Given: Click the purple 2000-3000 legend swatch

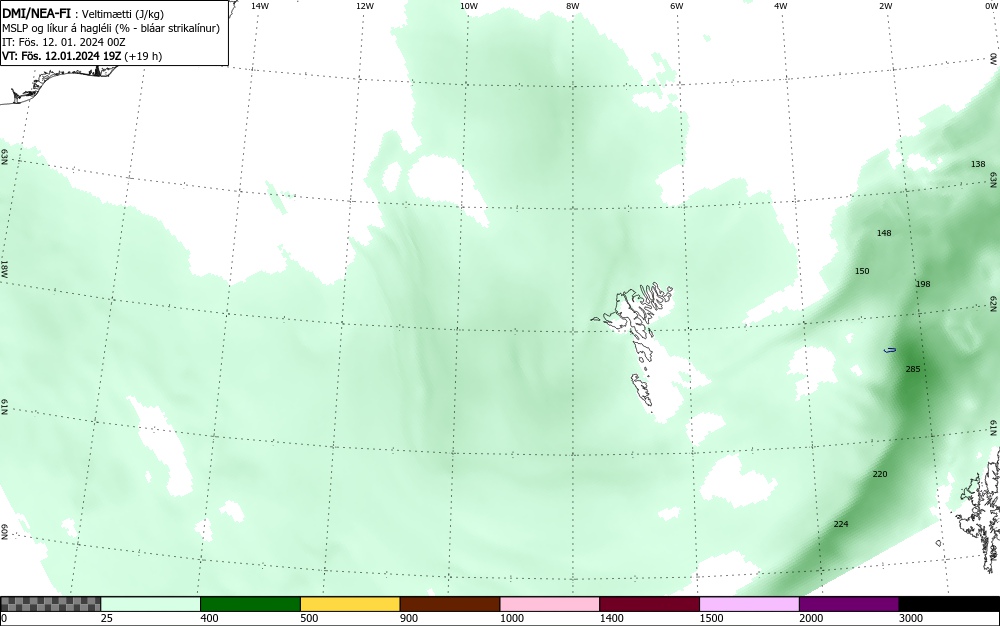Looking at the screenshot, I should [849, 604].
